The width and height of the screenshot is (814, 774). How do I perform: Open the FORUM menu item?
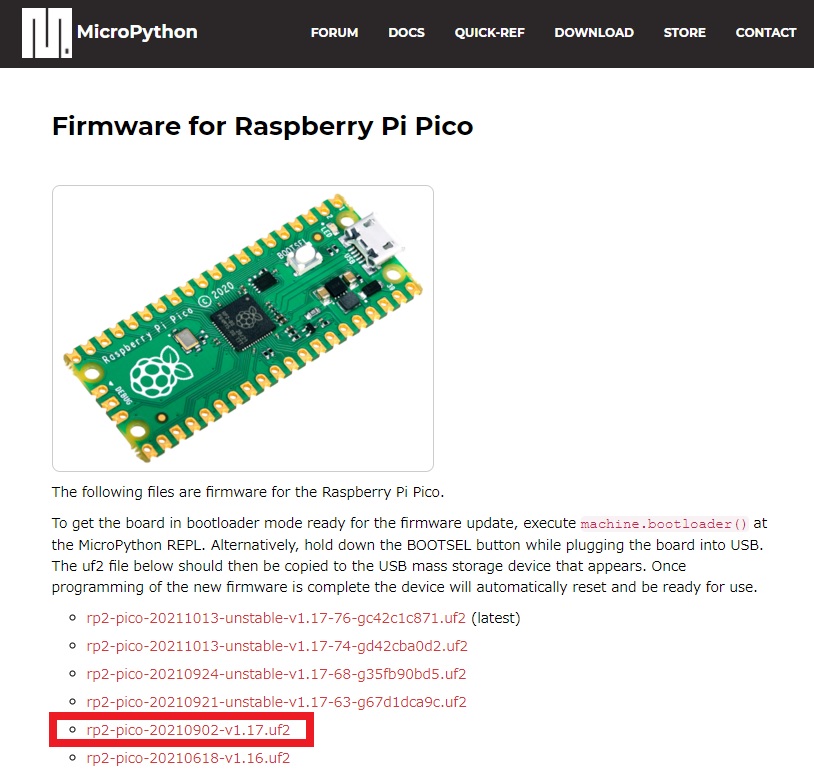click(334, 33)
